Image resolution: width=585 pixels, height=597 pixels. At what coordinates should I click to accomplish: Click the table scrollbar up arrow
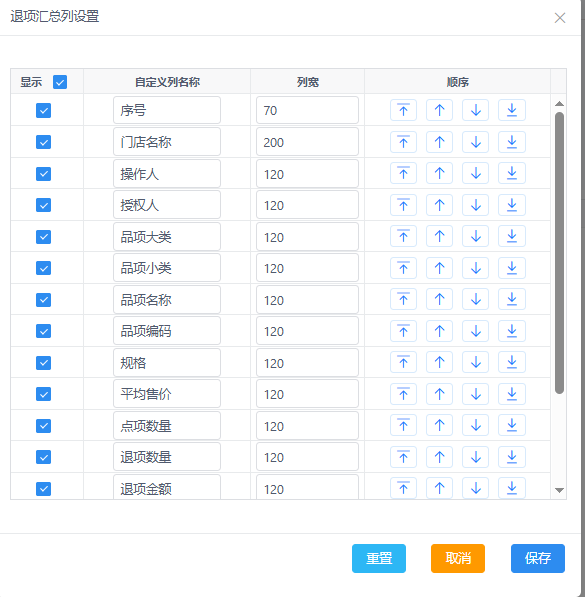[559, 104]
